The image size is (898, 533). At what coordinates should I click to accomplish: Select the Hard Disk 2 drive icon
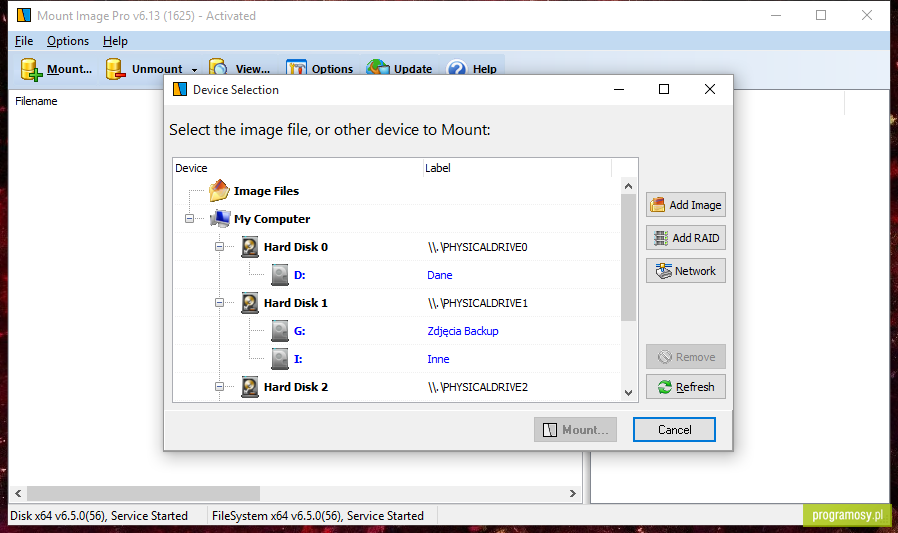[250, 387]
